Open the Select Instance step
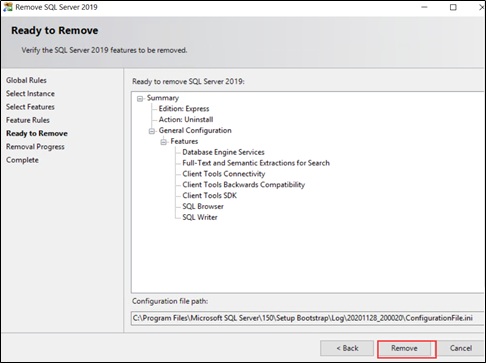Screen dimensions: 486x363 point(30,94)
